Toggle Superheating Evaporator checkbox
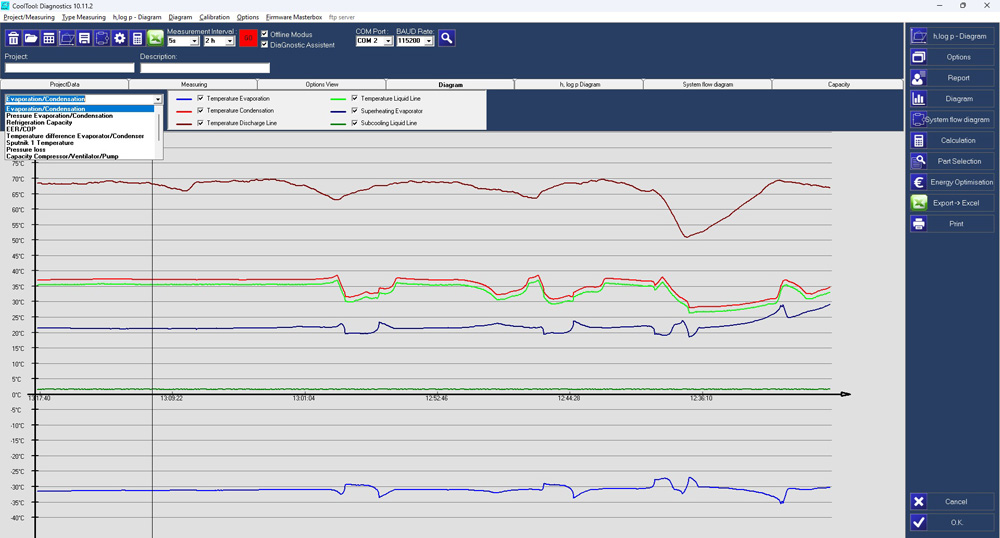 click(355, 111)
